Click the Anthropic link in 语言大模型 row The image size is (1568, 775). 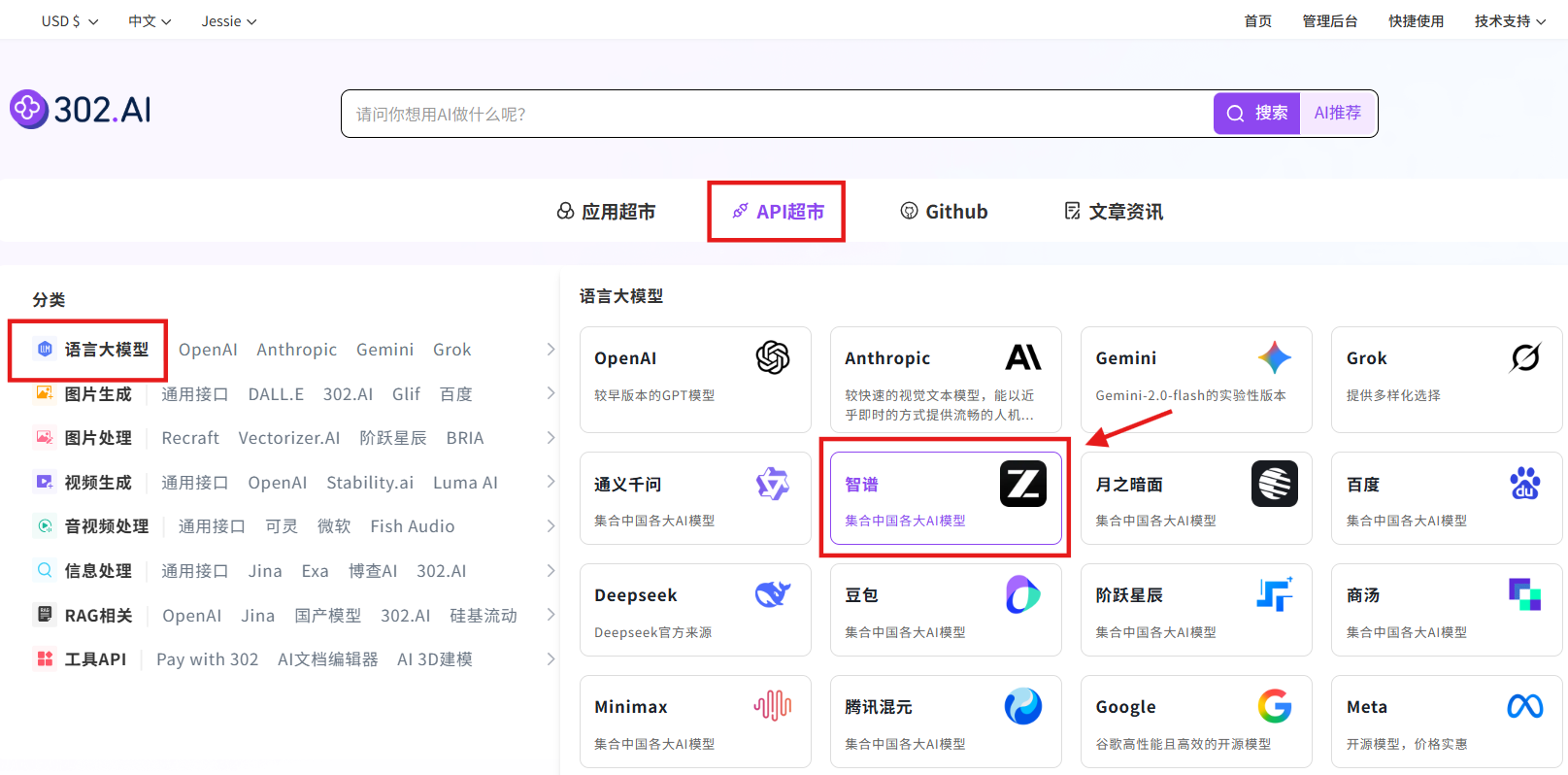point(296,349)
